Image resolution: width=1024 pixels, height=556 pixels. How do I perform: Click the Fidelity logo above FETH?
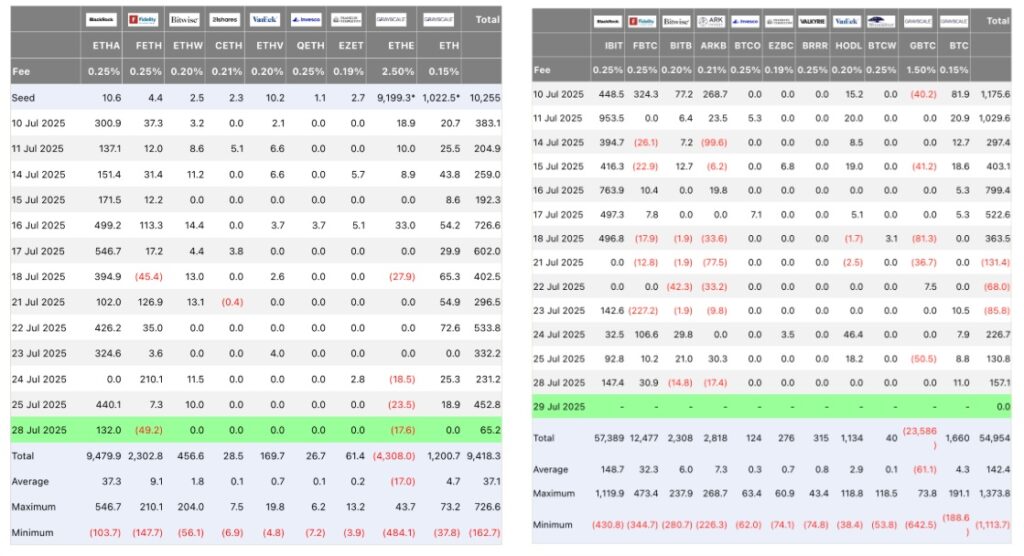[x=143, y=20]
